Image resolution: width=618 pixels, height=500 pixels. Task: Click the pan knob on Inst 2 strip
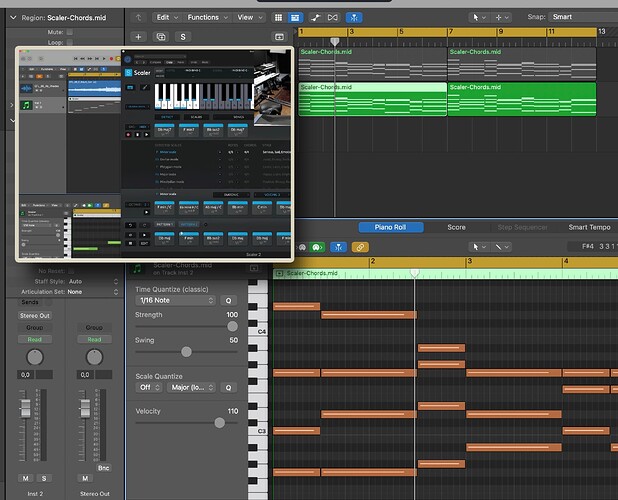click(x=35, y=357)
